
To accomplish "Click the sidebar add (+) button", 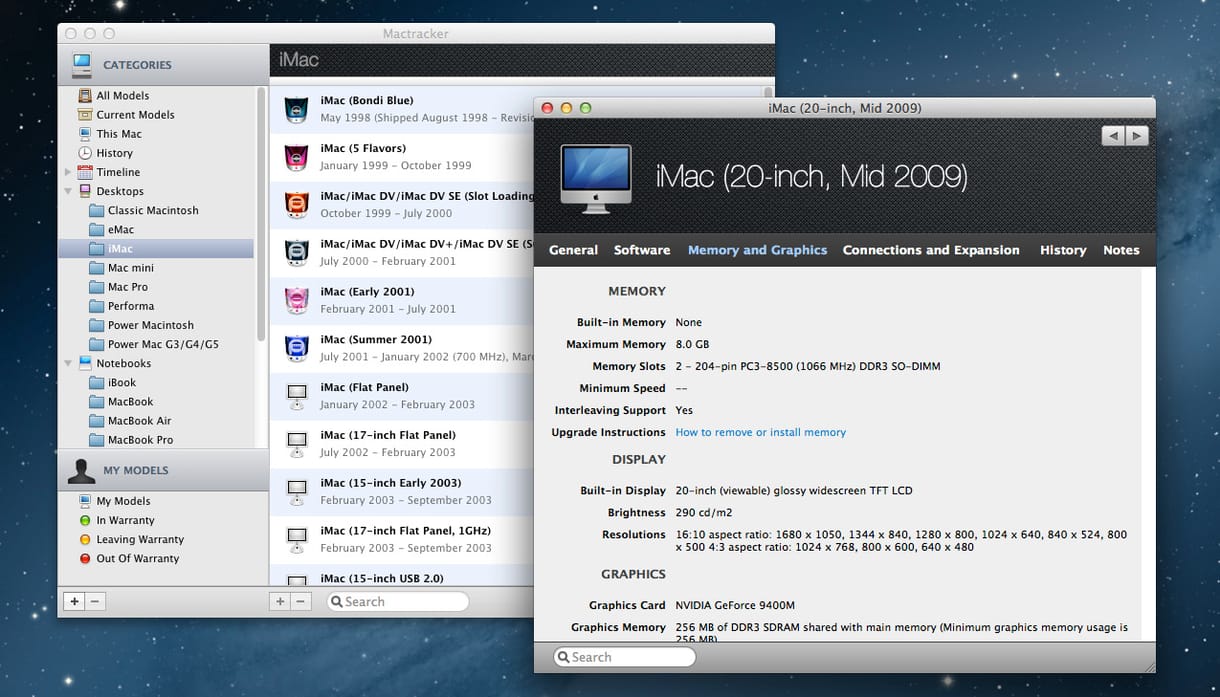I will coord(74,601).
